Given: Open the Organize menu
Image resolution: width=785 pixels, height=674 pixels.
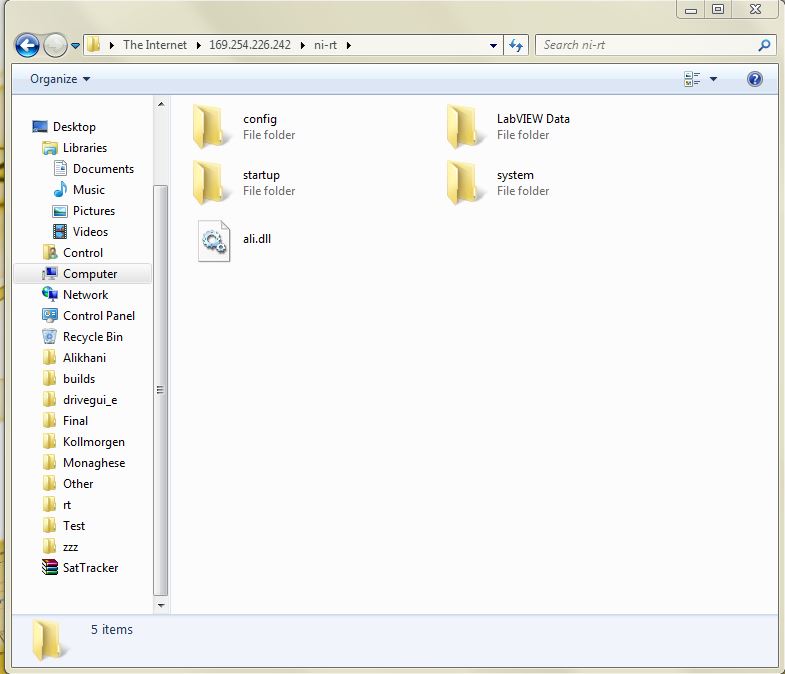Looking at the screenshot, I should [x=60, y=79].
